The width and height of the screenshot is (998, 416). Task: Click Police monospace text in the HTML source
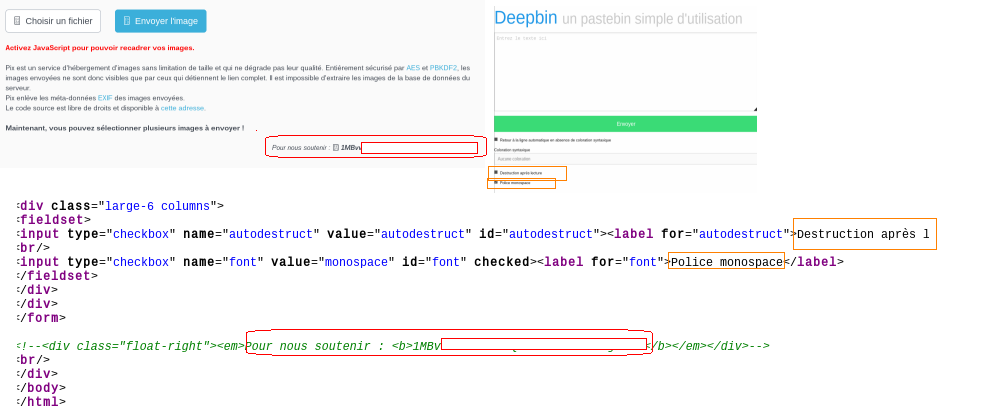tap(727, 262)
